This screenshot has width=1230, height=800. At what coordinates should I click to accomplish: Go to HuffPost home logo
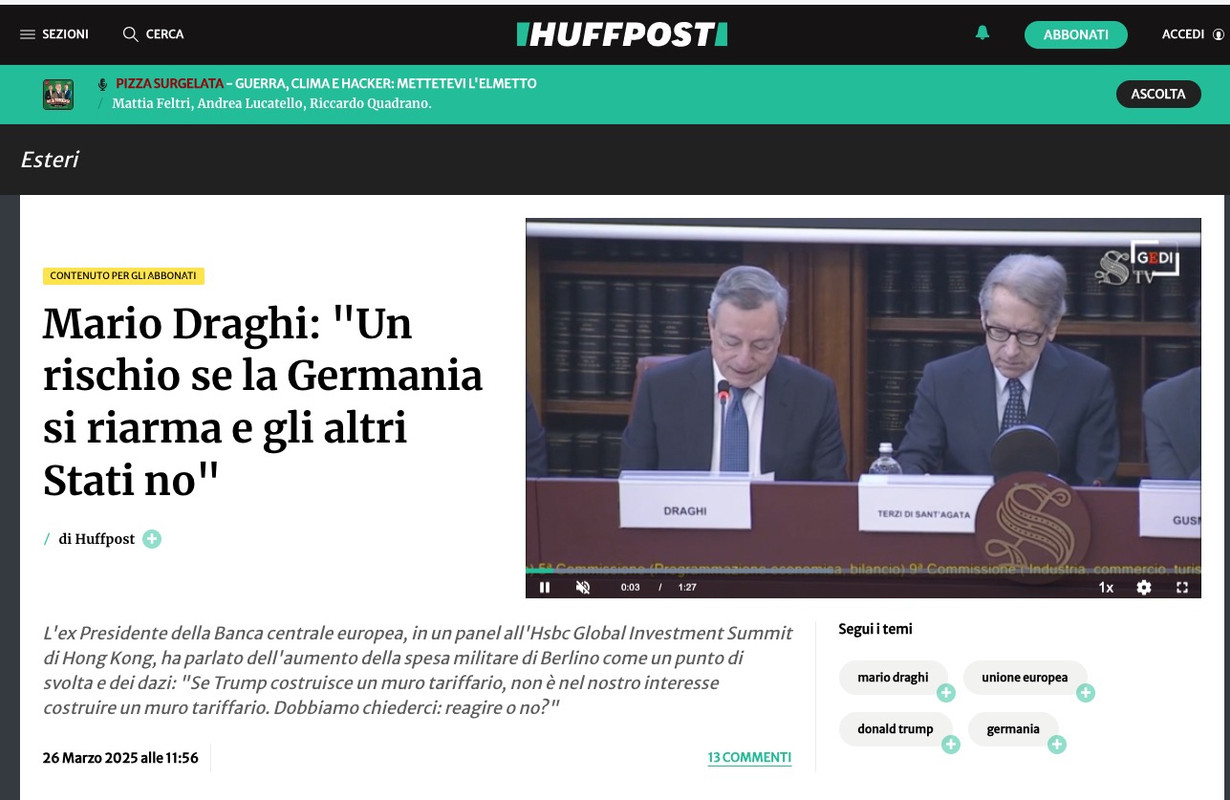(621, 34)
